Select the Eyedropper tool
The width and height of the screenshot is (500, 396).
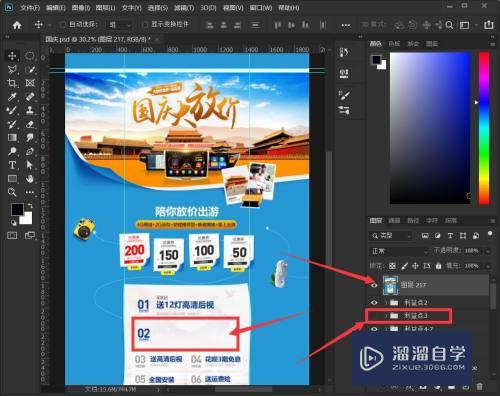[12, 97]
